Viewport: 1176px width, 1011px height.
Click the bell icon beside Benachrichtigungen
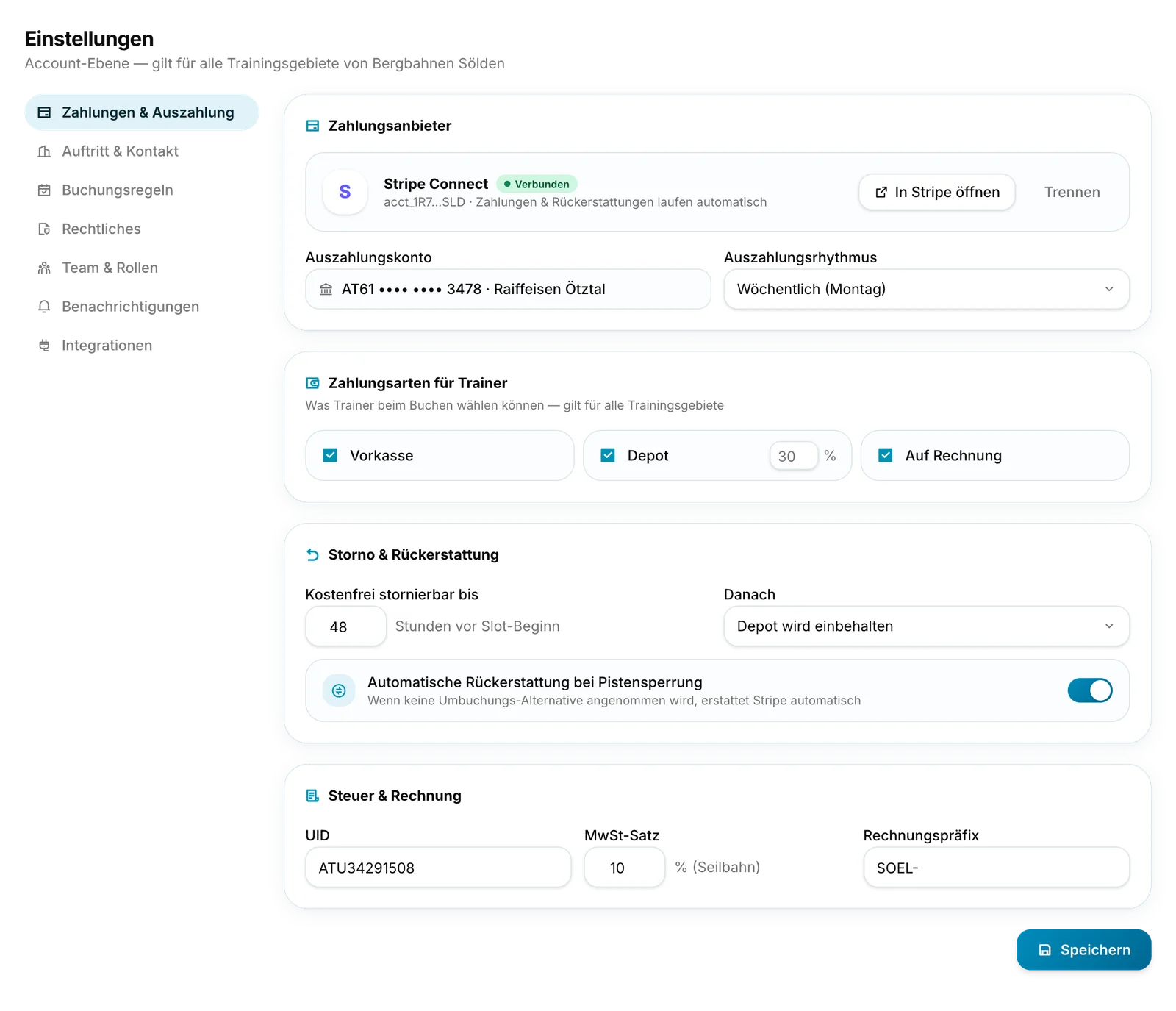pos(44,307)
